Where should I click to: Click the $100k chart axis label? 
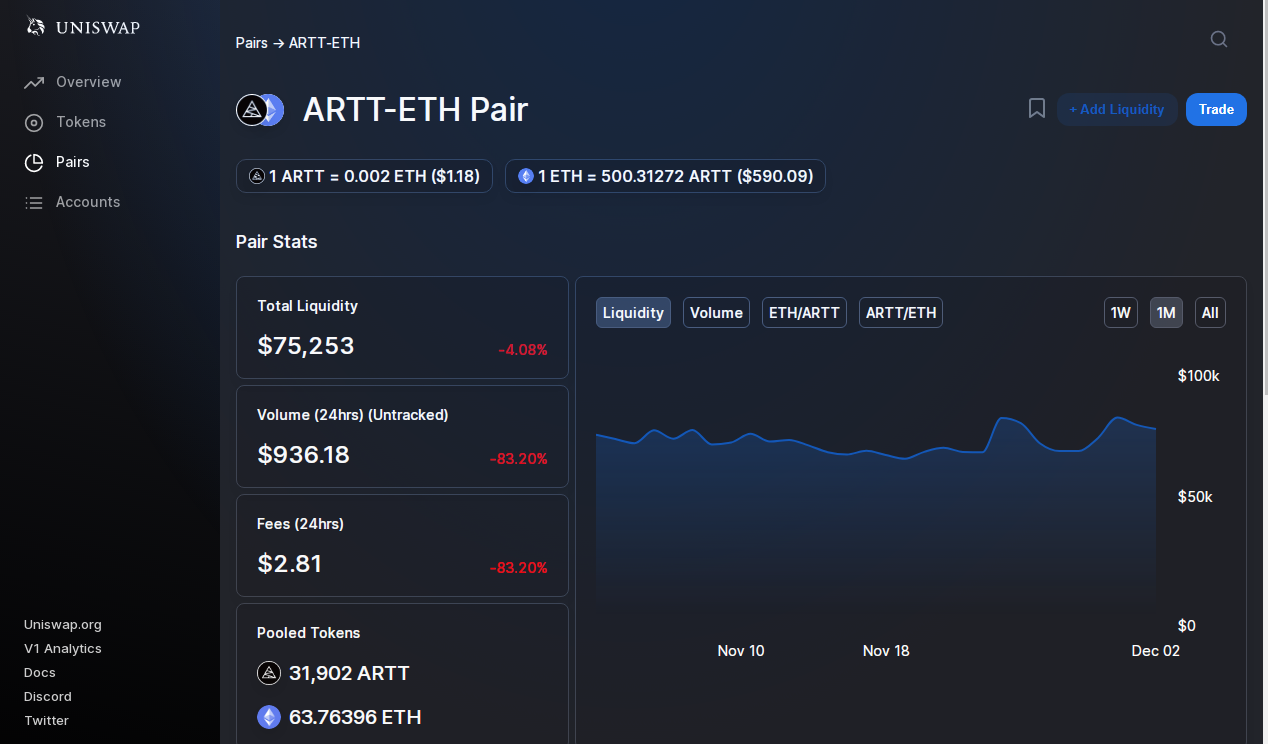coord(1199,376)
